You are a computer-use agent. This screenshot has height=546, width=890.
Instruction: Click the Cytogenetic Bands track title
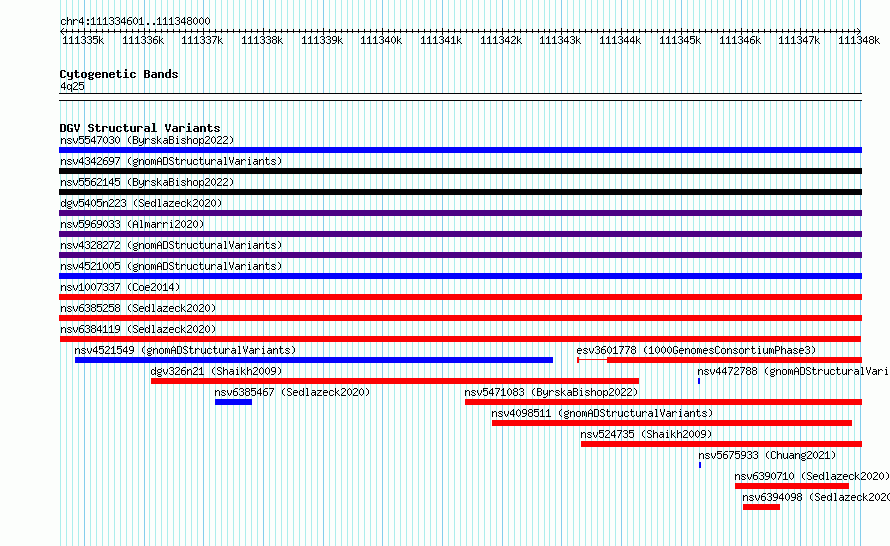pyautogui.click(x=119, y=74)
